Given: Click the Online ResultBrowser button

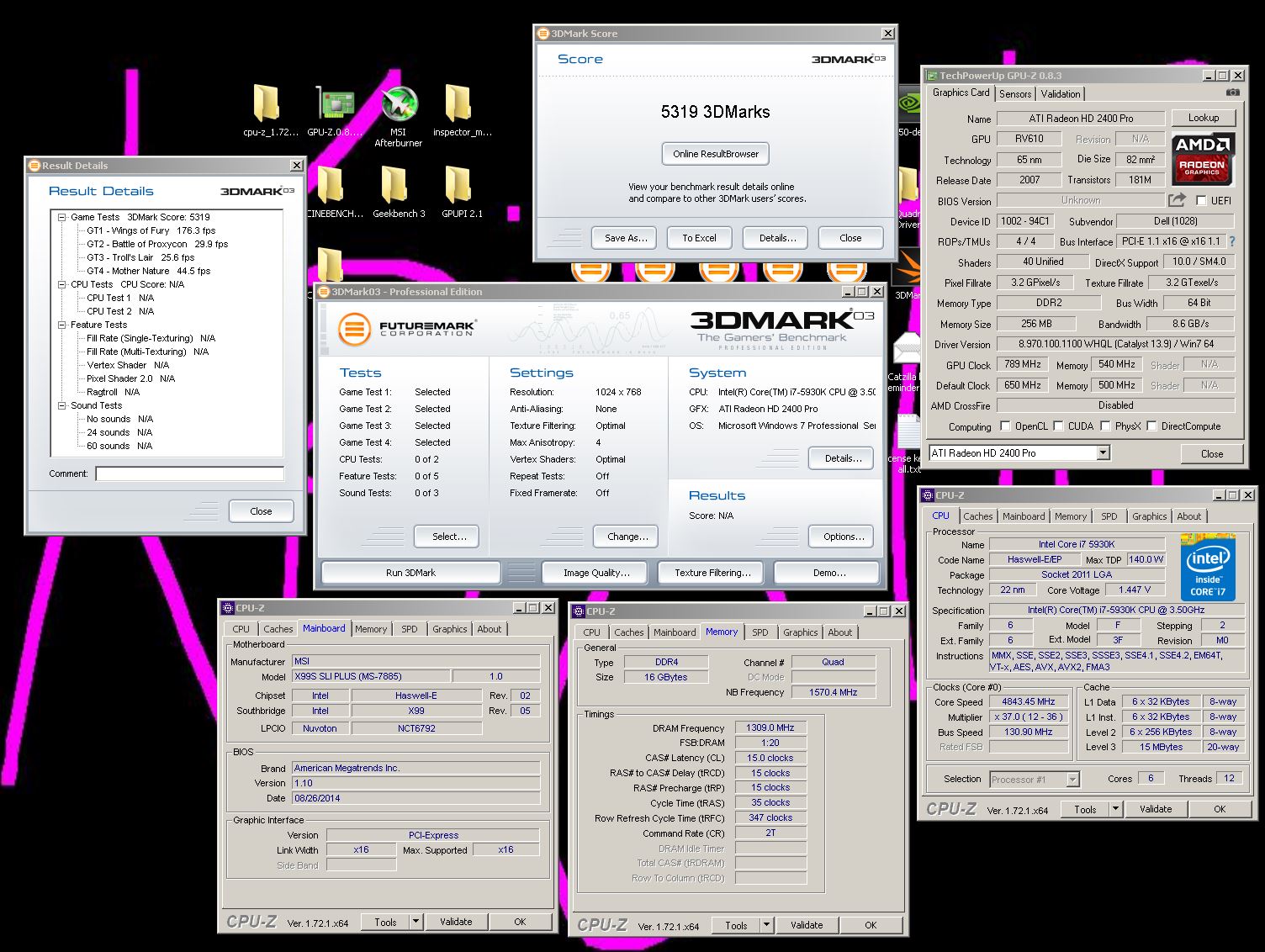Looking at the screenshot, I should 716,154.
